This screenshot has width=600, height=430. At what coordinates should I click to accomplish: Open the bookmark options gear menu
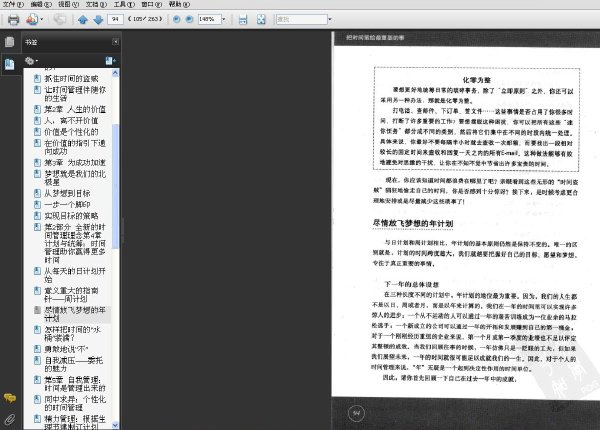pos(31,61)
